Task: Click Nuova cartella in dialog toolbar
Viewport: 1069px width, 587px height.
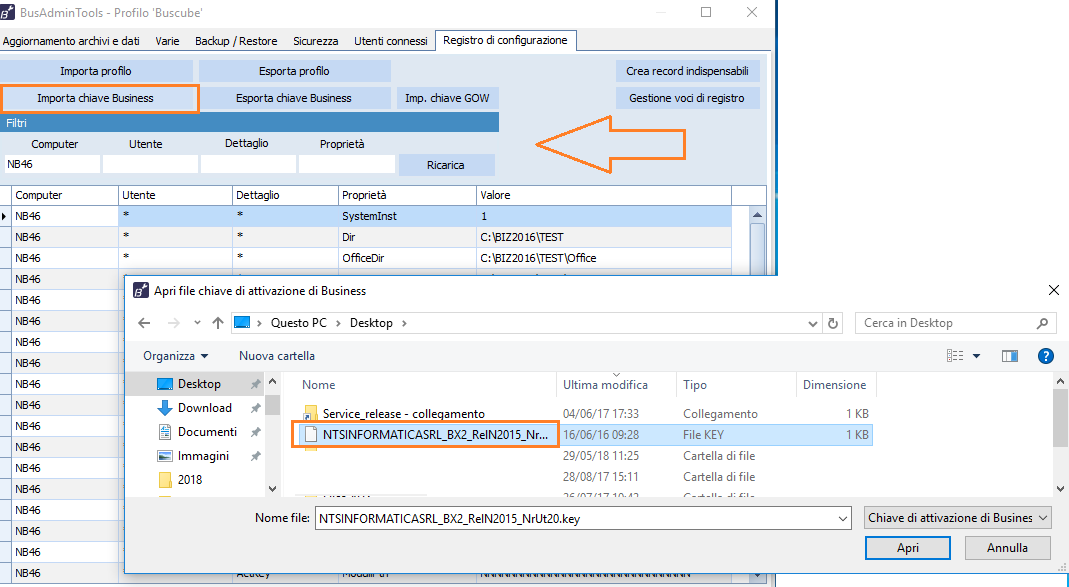Action: point(277,356)
